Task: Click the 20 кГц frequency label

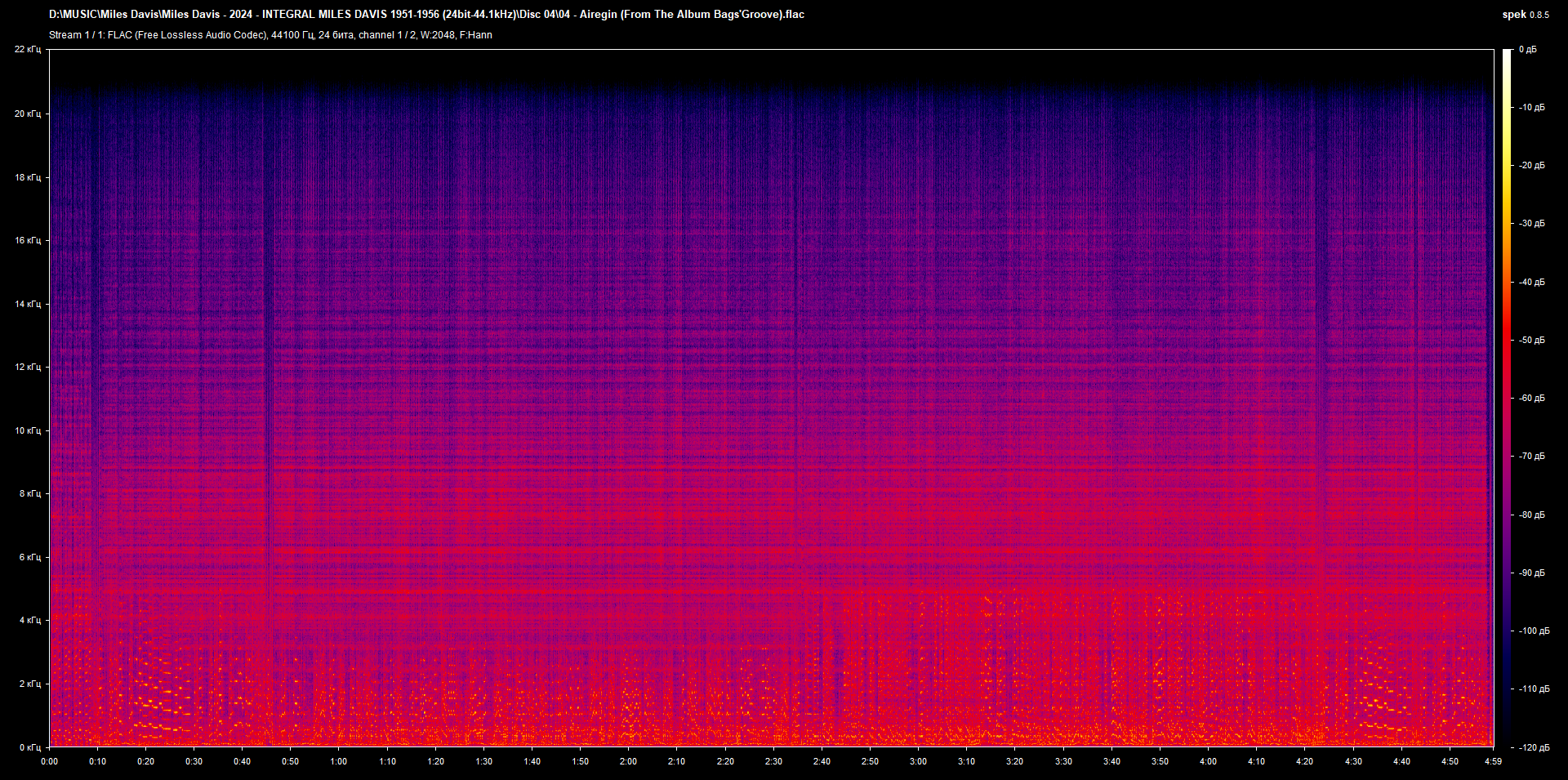Action: [x=28, y=114]
